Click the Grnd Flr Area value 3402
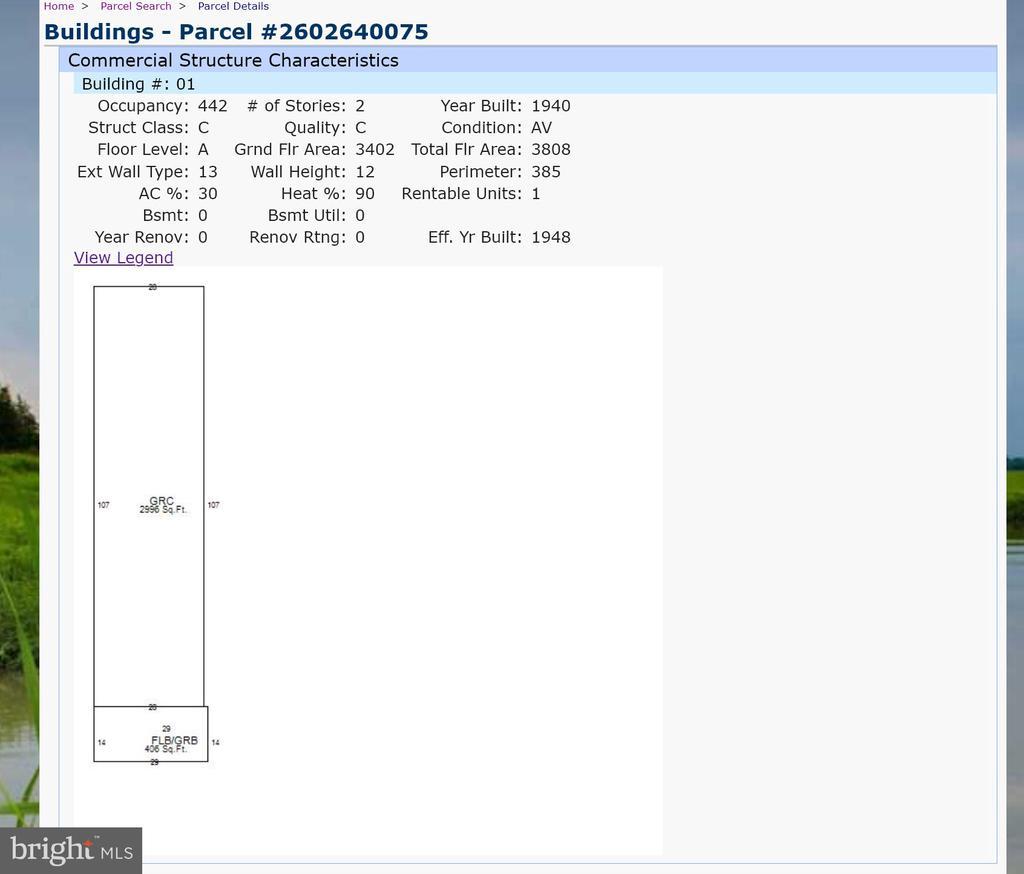The image size is (1024, 874). tap(374, 150)
